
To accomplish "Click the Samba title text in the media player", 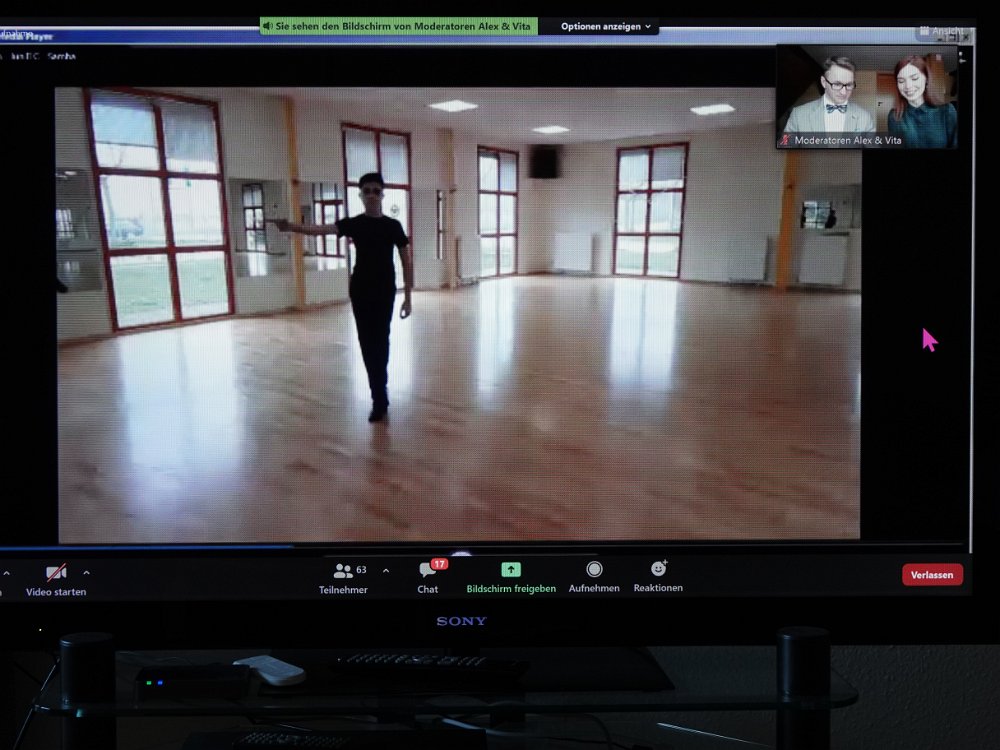I will pos(62,56).
